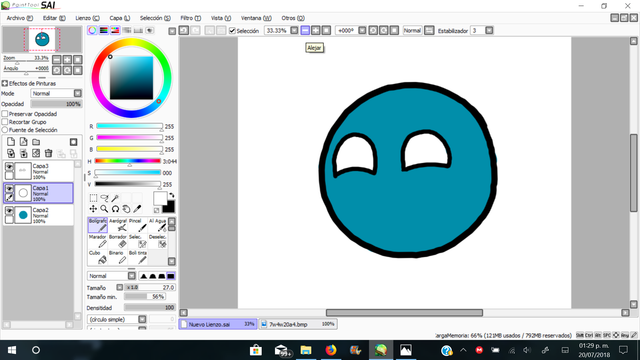Open the brush size multiplier dropdown
Screen dimensions: 640x360
(x=120, y=287)
